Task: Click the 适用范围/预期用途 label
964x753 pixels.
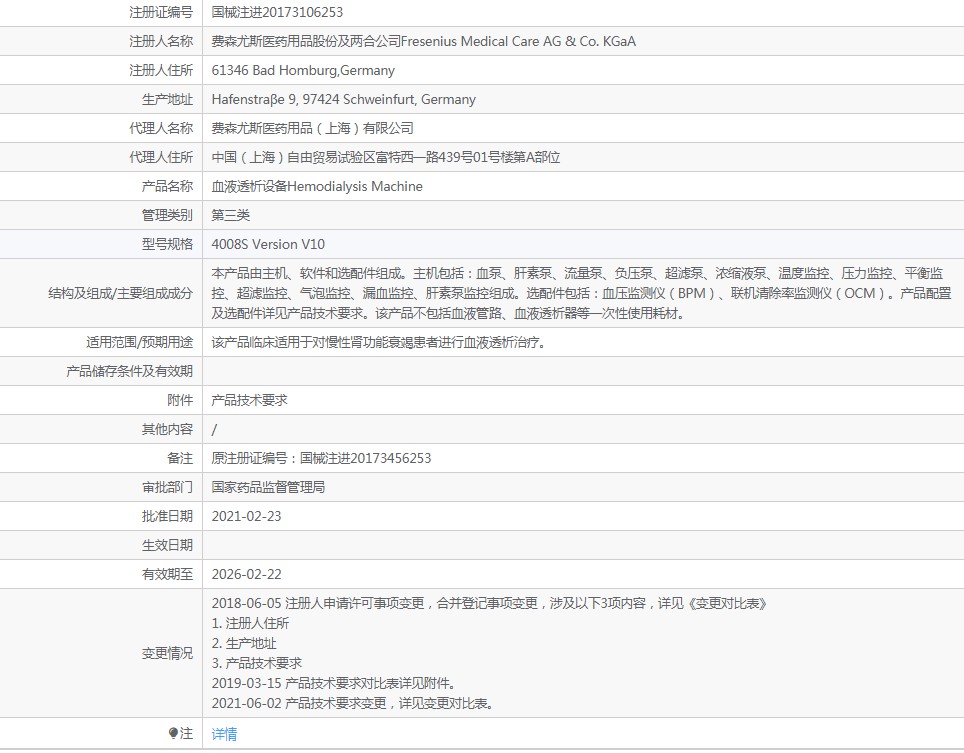Action: 140,342
